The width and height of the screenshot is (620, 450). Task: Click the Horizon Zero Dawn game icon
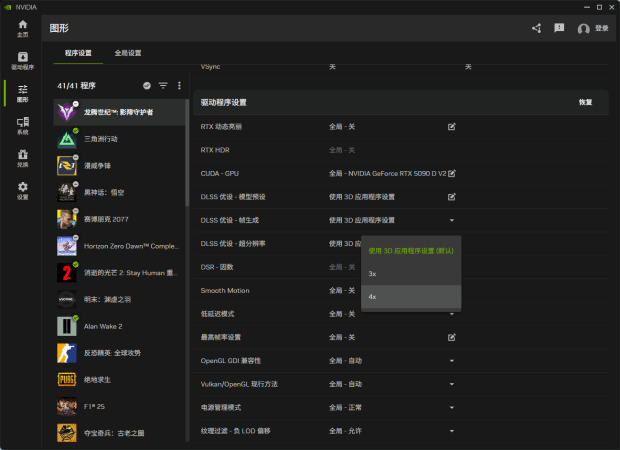pos(67,246)
